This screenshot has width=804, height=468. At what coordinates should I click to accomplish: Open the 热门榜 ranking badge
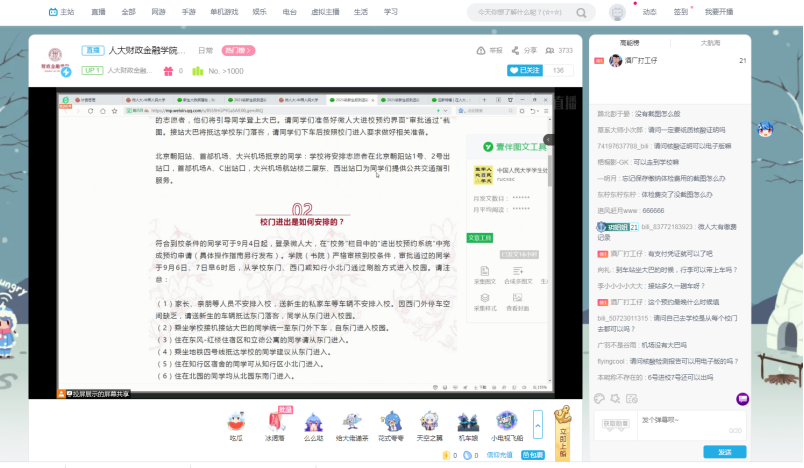point(237,50)
